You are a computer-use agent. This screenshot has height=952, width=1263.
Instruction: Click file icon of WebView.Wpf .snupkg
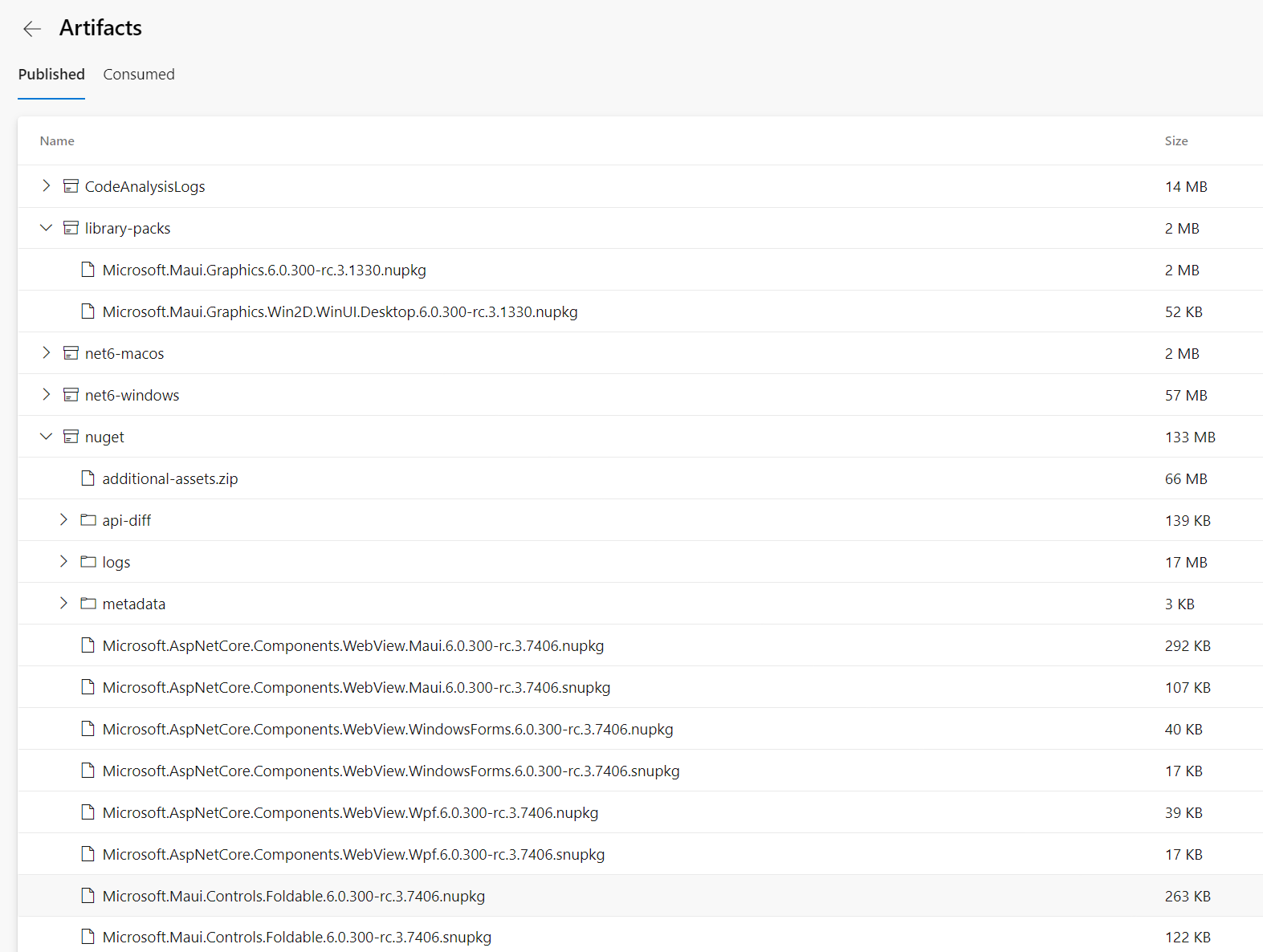pyautogui.click(x=88, y=854)
